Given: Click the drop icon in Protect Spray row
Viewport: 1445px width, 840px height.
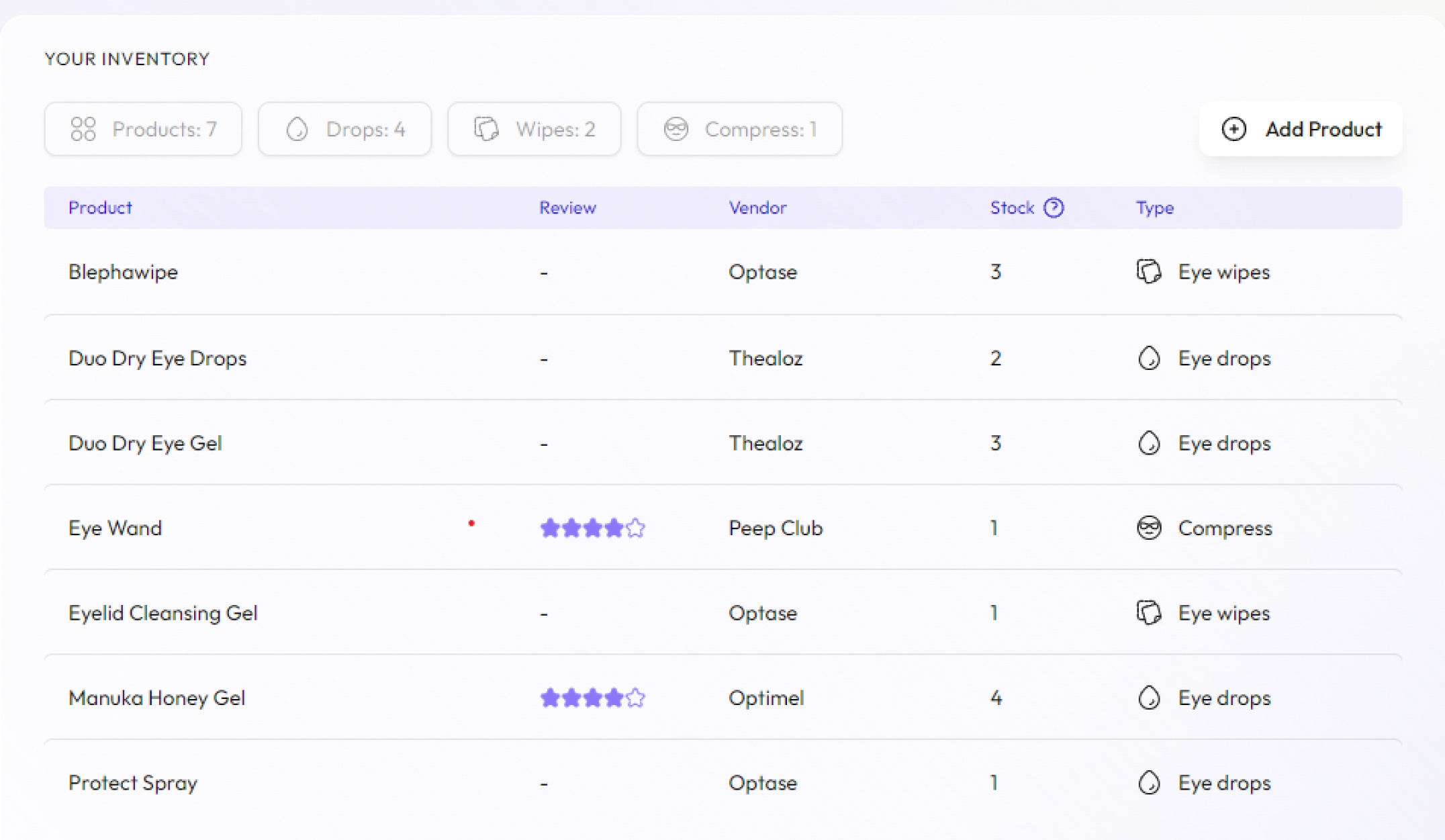Looking at the screenshot, I should tap(1149, 782).
